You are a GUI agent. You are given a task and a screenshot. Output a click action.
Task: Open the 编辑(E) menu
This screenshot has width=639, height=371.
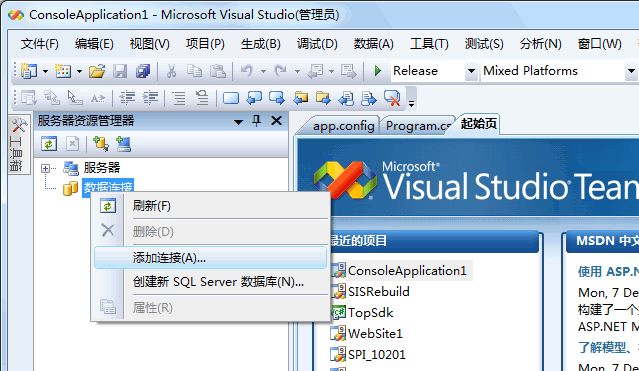[94, 44]
